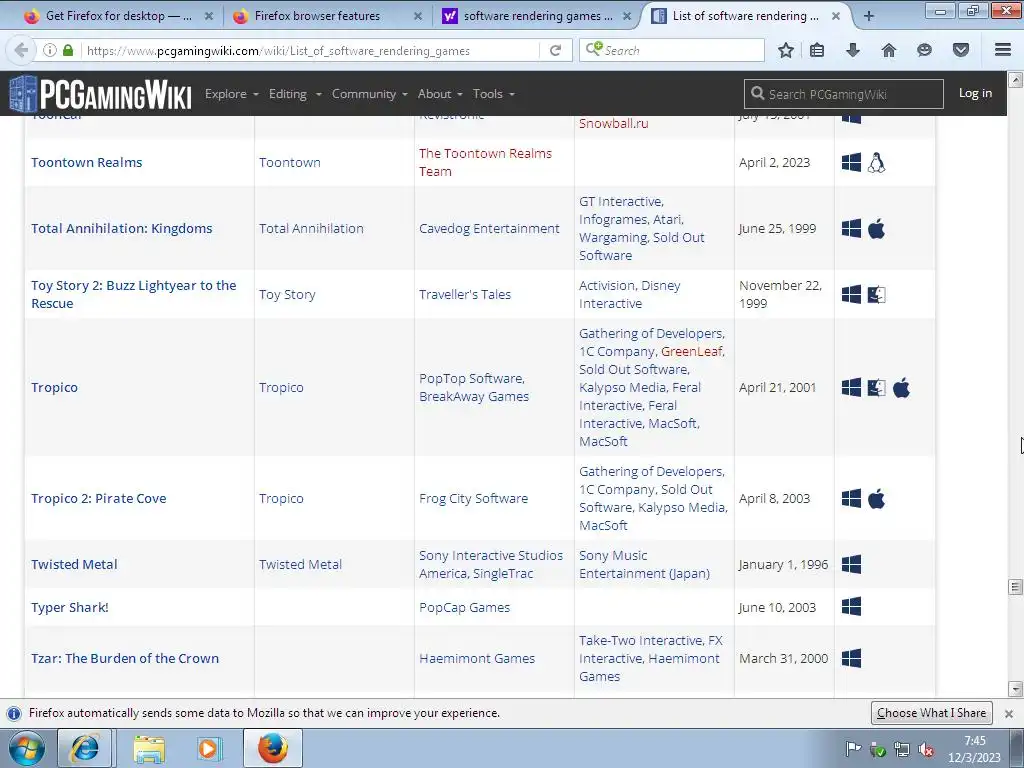Open Windows Media Player from taskbar
Image resolution: width=1024 pixels, height=768 pixels.
click(x=210, y=748)
